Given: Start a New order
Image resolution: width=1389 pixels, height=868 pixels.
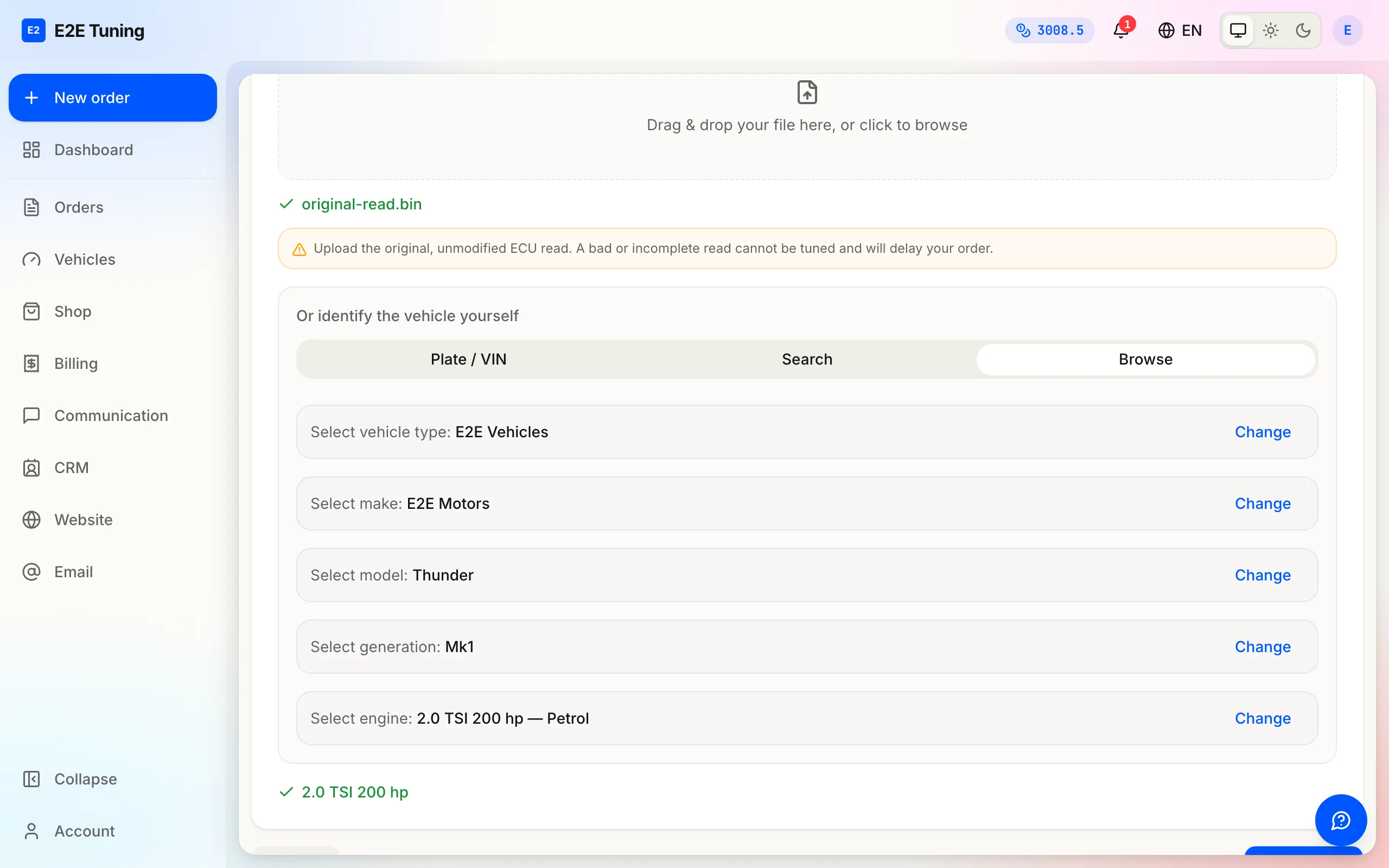Looking at the screenshot, I should 112,98.
